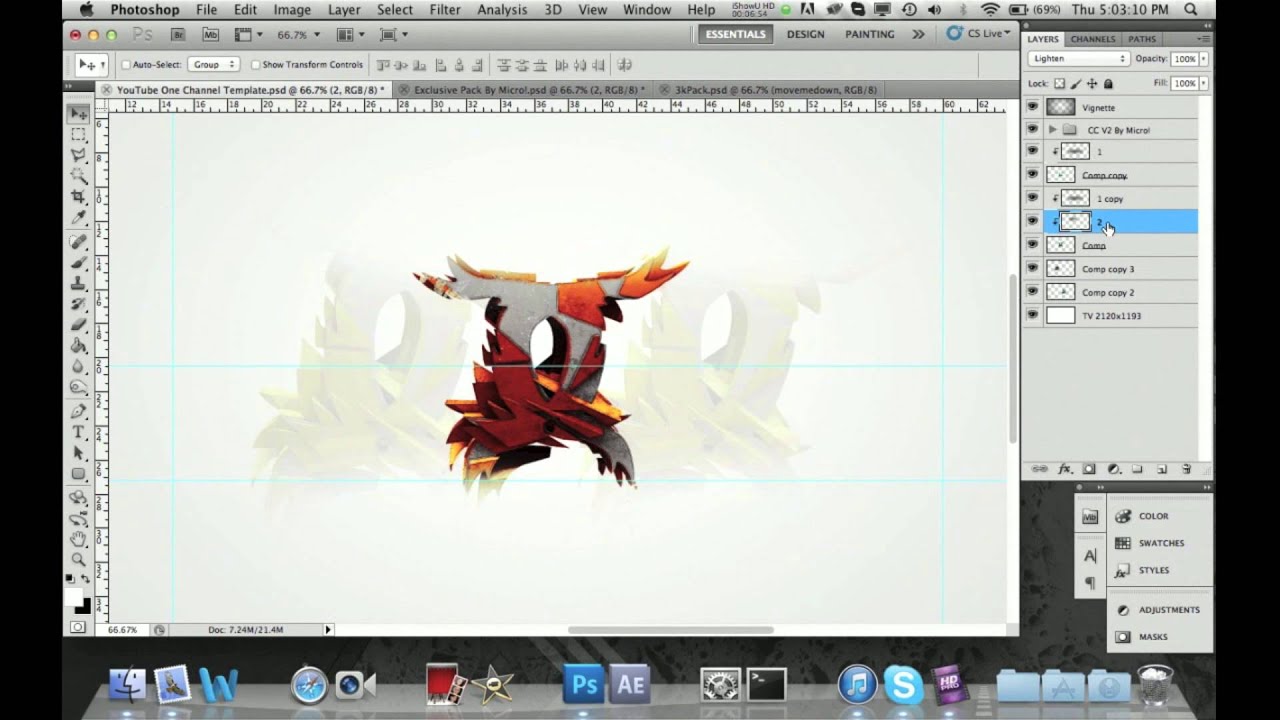Viewport: 1280px width, 720px height.
Task: Open the Opacity slider dropdown arrow
Action: click(x=1203, y=59)
